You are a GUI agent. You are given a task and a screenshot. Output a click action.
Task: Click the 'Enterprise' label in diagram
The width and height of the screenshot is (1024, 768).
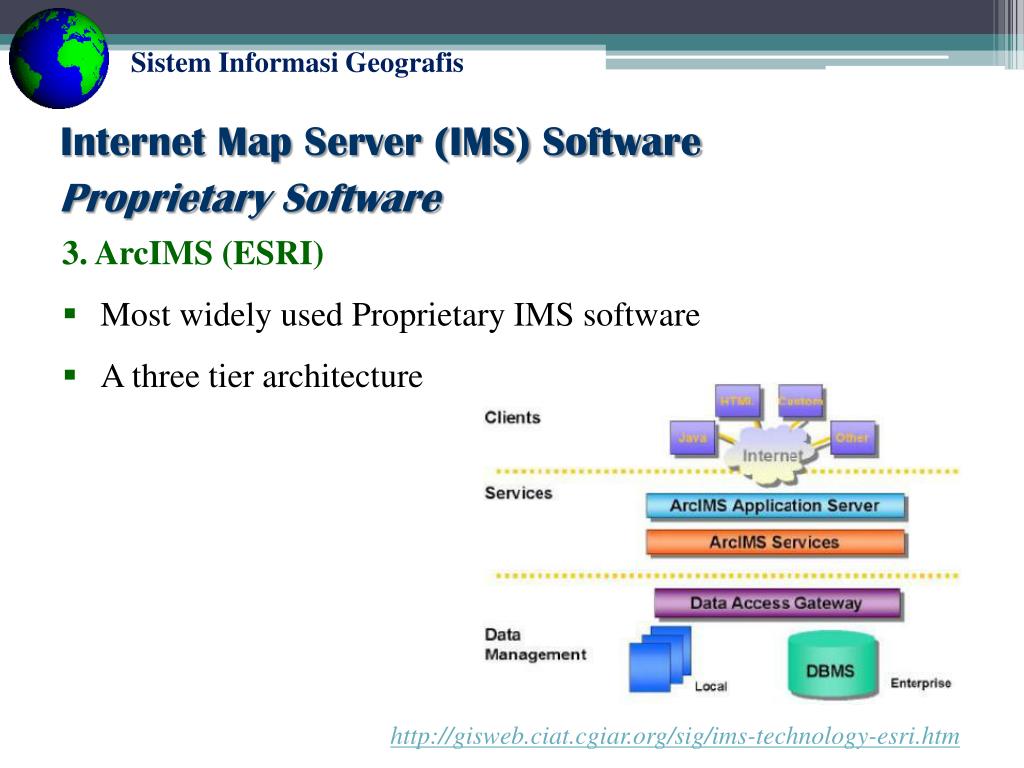click(x=921, y=683)
